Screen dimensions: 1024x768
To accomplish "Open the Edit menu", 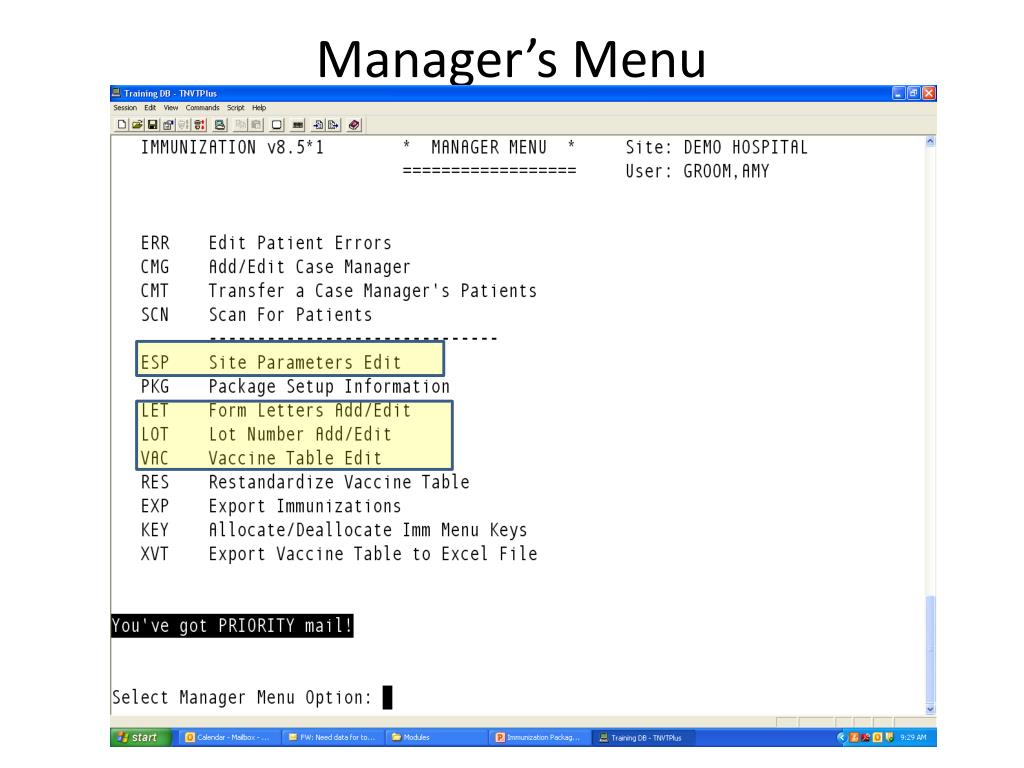I will click(x=150, y=108).
